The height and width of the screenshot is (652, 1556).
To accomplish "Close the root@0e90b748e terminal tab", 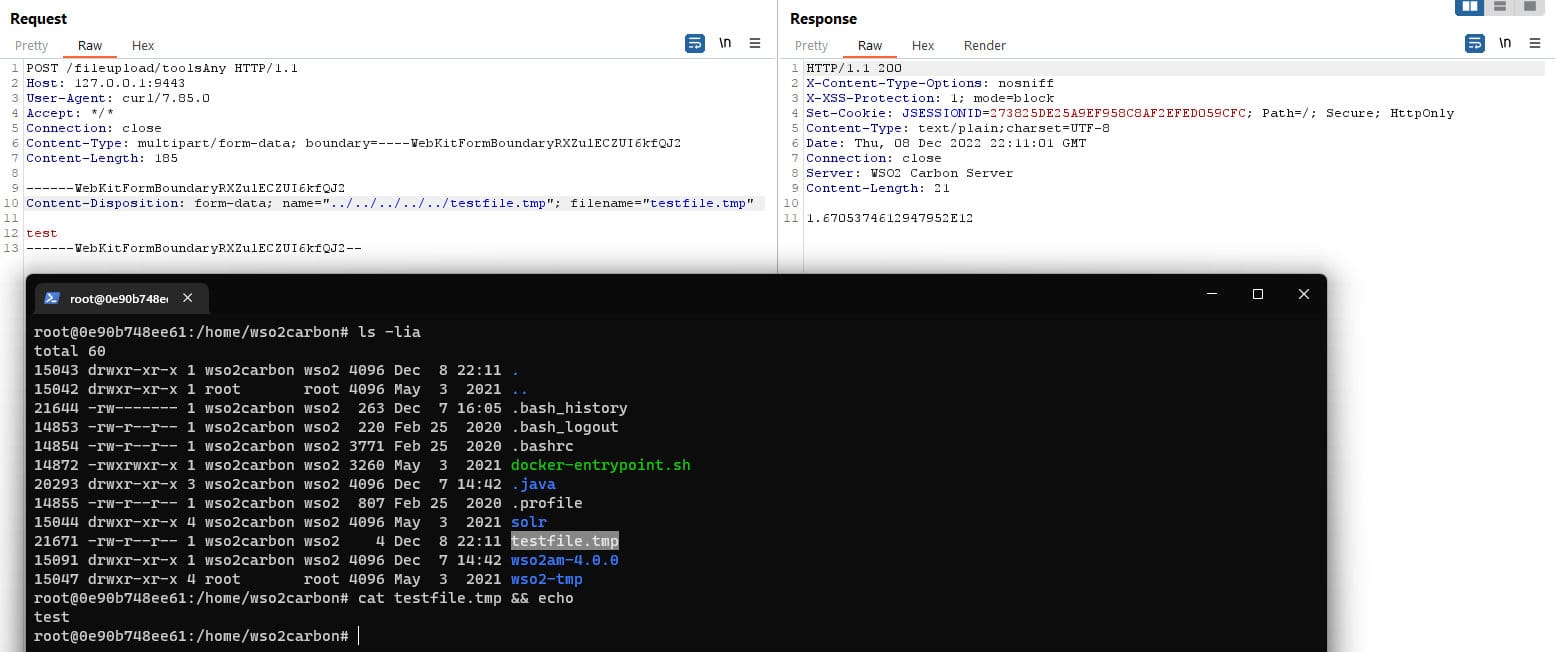I will pos(188,298).
